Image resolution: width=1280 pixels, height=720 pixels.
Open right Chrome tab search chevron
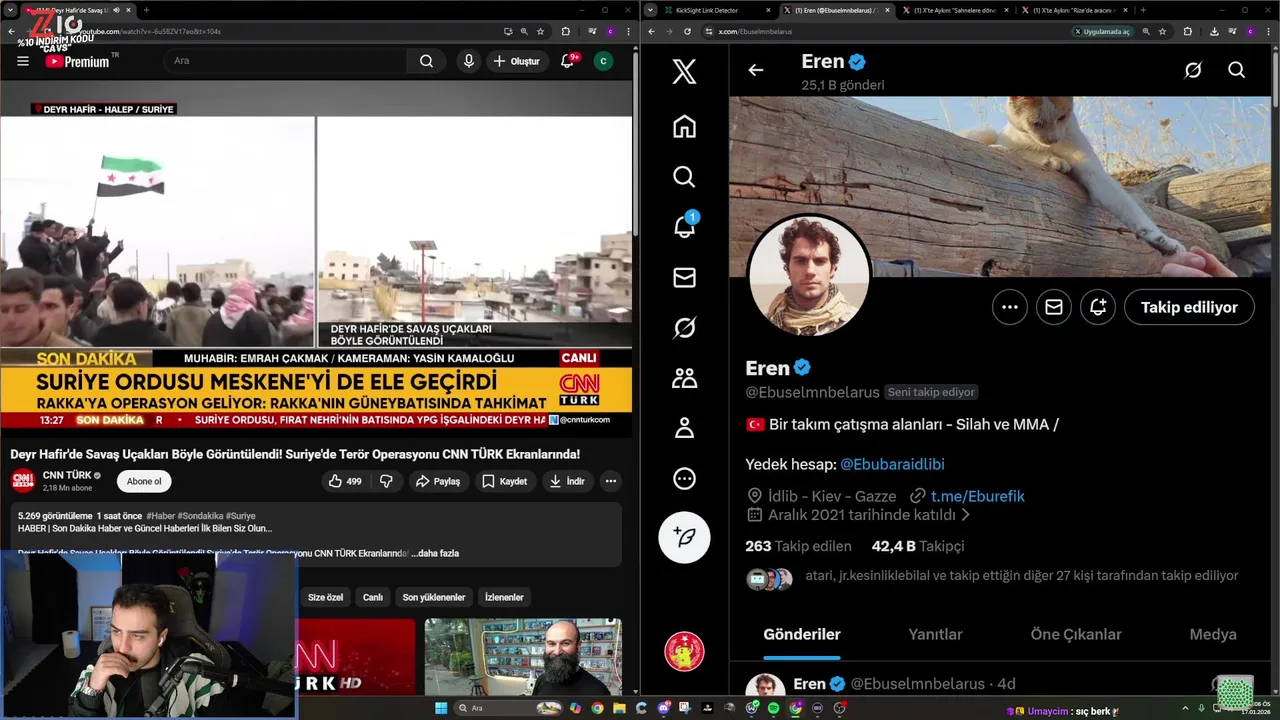(x=651, y=10)
